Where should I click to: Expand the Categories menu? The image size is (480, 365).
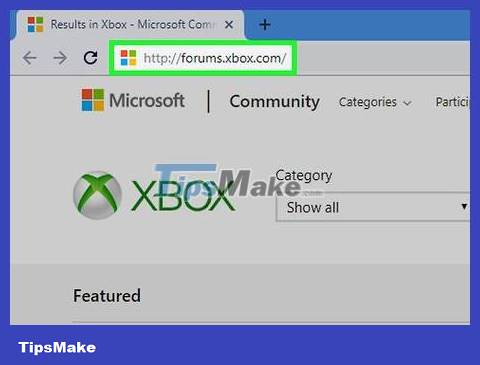tap(375, 102)
